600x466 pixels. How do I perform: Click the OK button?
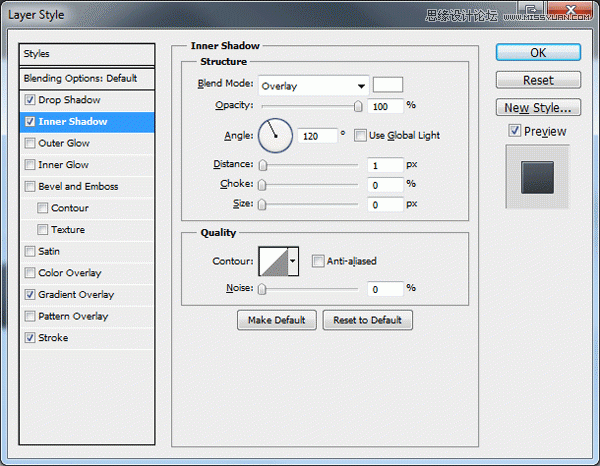pyautogui.click(x=538, y=52)
